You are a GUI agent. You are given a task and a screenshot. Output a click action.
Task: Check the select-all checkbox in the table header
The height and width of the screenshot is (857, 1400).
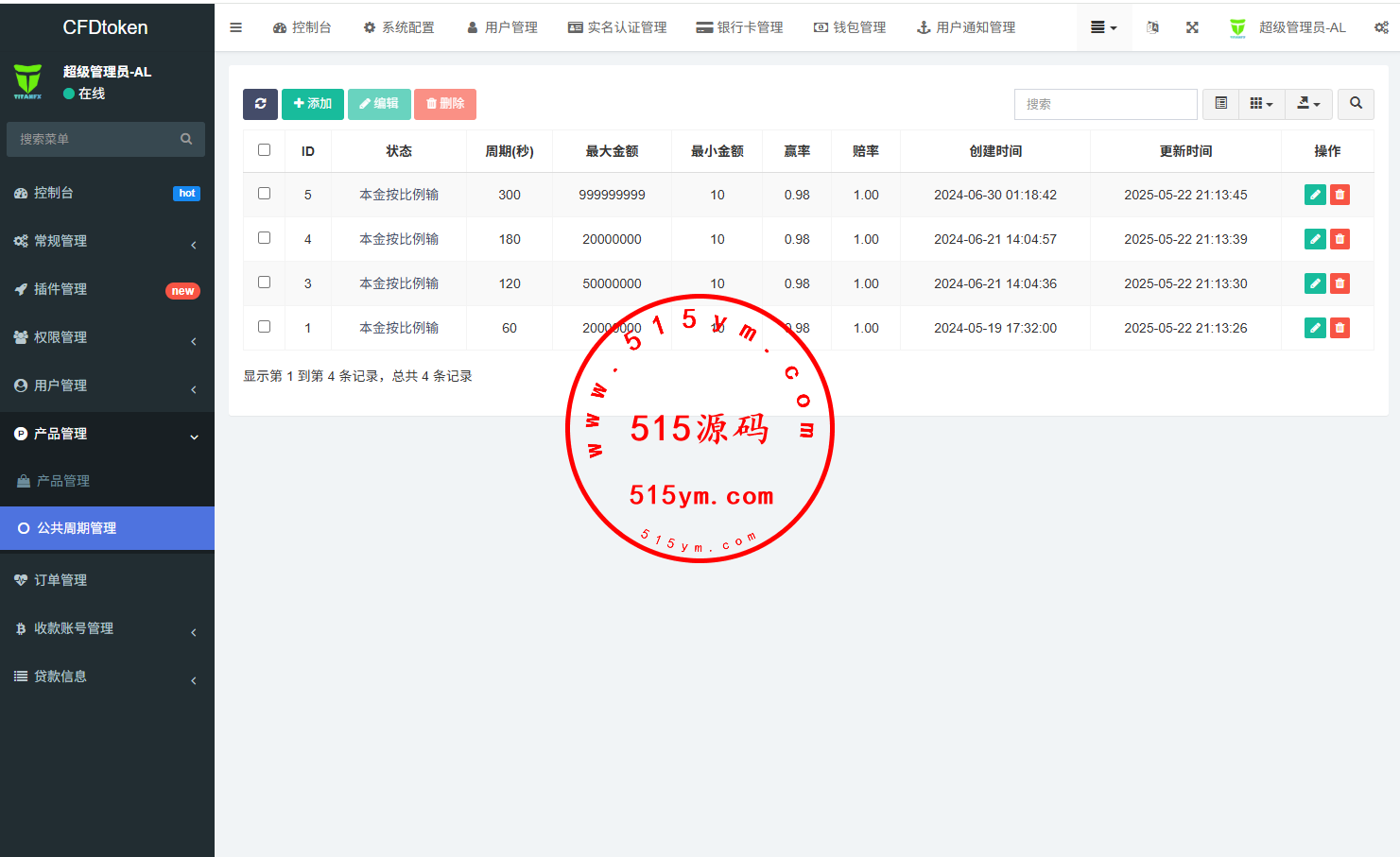click(x=265, y=150)
